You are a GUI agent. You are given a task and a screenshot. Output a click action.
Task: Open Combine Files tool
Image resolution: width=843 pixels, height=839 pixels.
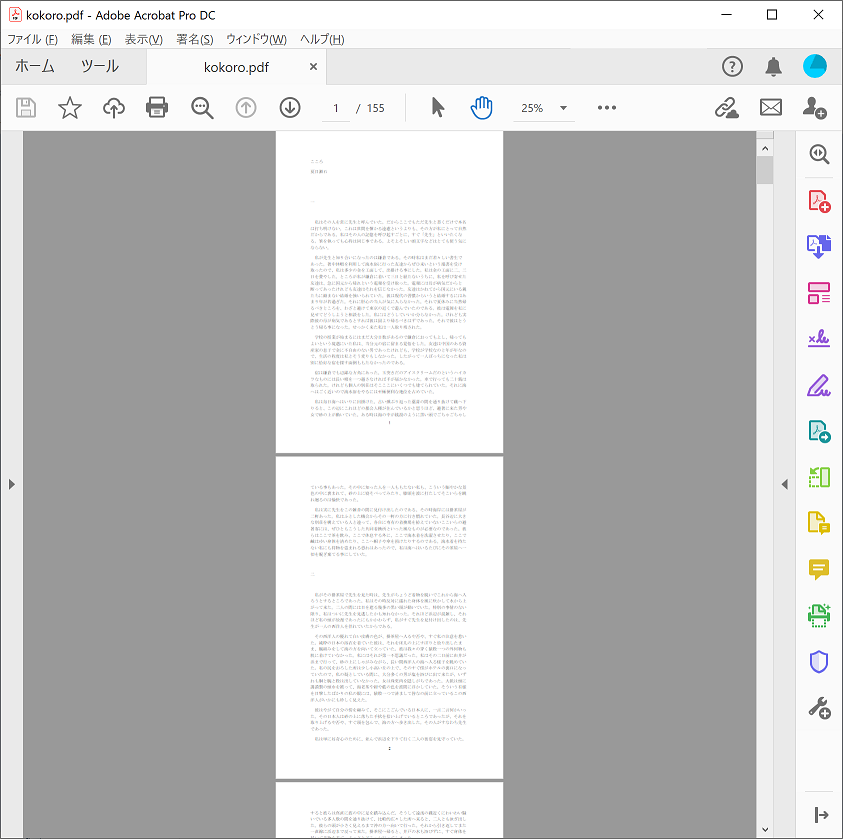[x=819, y=247]
